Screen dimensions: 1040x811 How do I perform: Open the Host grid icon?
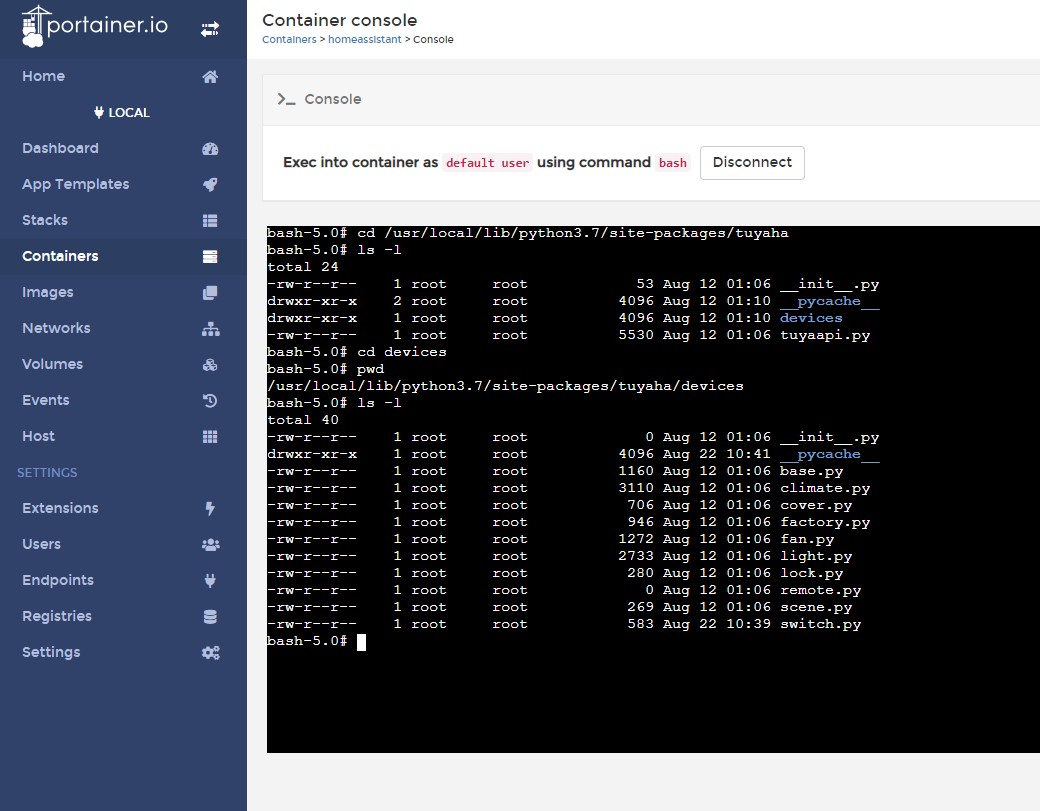[210, 436]
